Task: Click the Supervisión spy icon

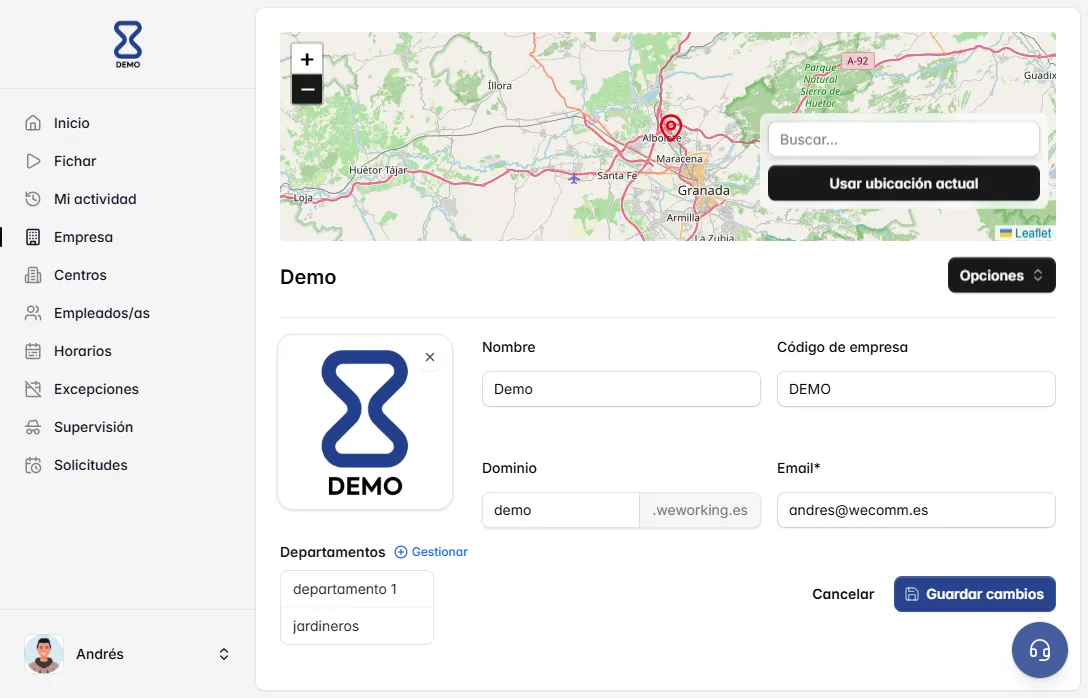Action: (x=33, y=427)
